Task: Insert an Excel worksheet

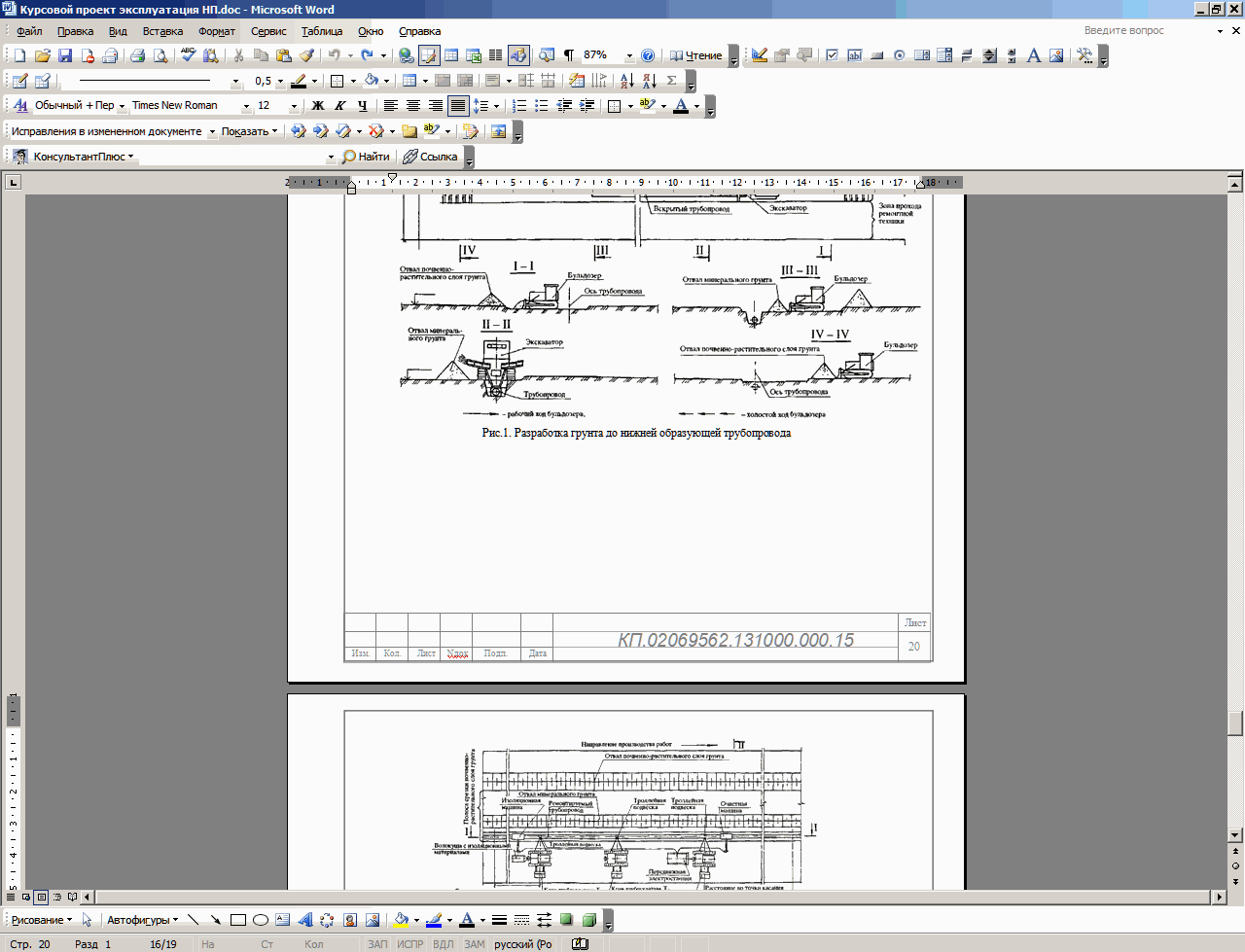Action: coord(474,55)
